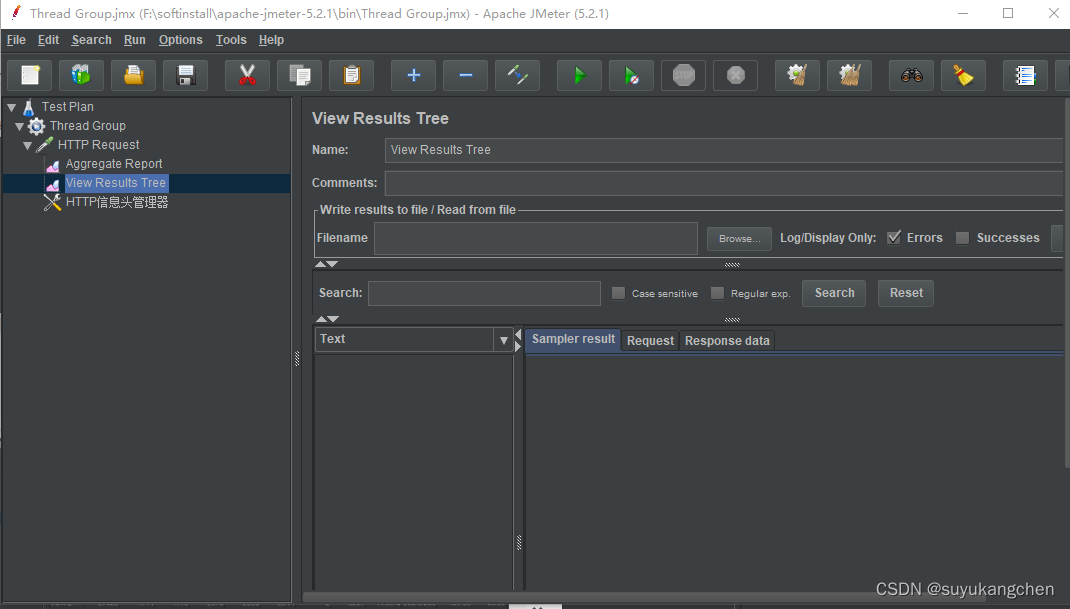Screen dimensions: 1070x609
Task: Collapse the Test Plan tree node
Action: point(12,107)
